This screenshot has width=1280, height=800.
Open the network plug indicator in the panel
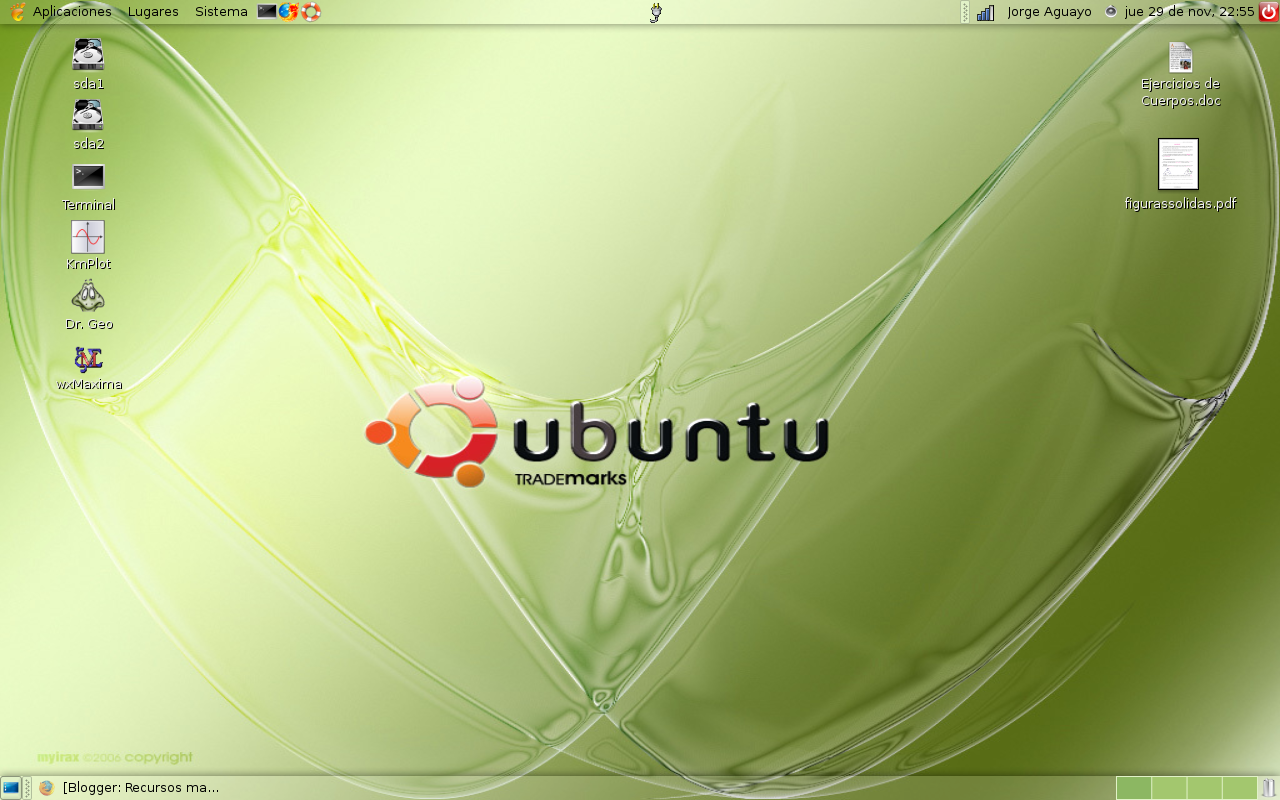coord(655,12)
